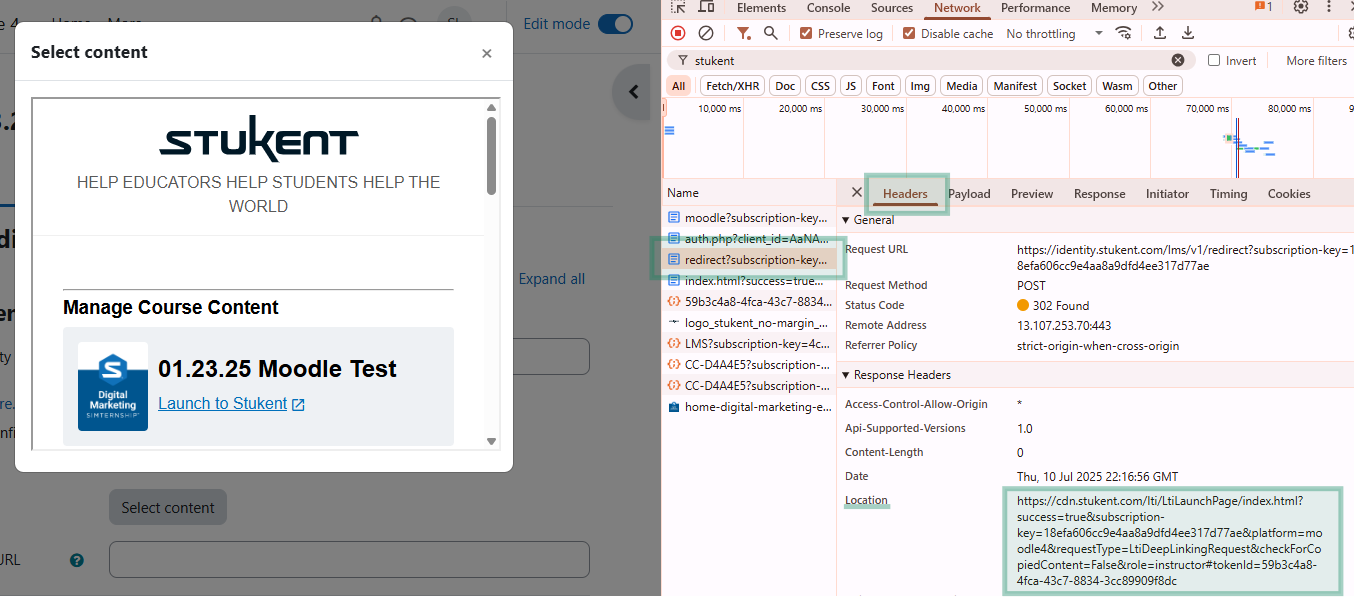Select the auth.php?client_id request row
The width and height of the screenshot is (1354, 597).
point(749,238)
